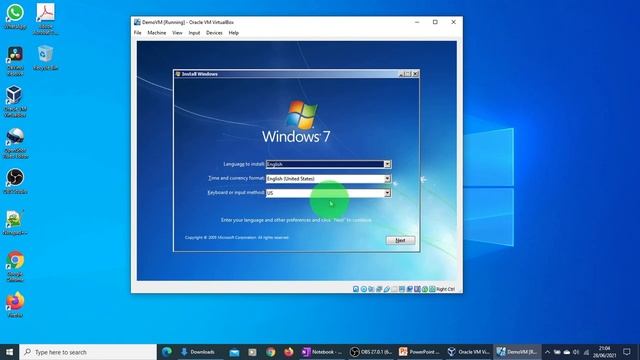Open the notification center icon

click(627, 352)
